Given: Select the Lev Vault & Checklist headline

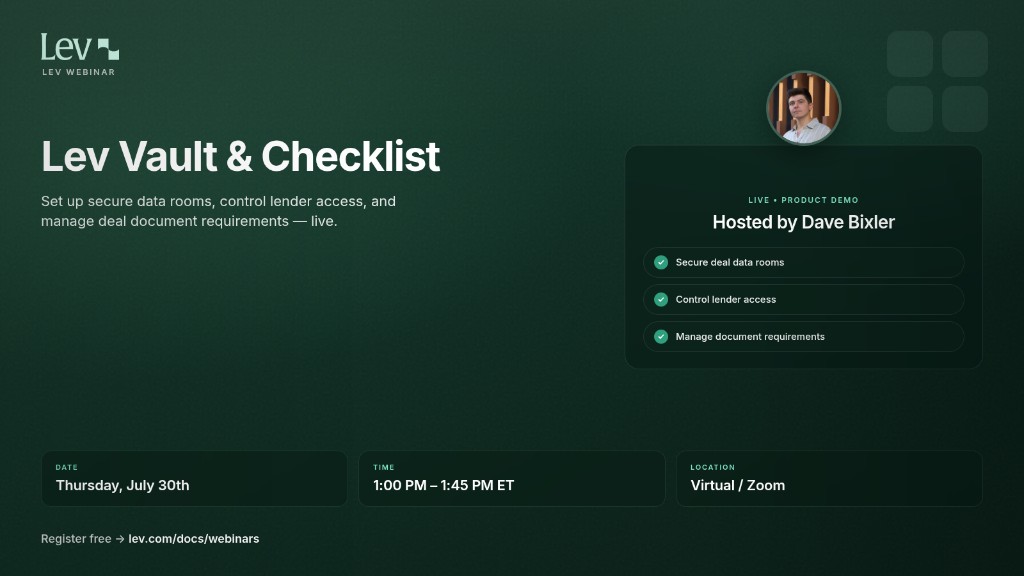Looking at the screenshot, I should [240, 157].
